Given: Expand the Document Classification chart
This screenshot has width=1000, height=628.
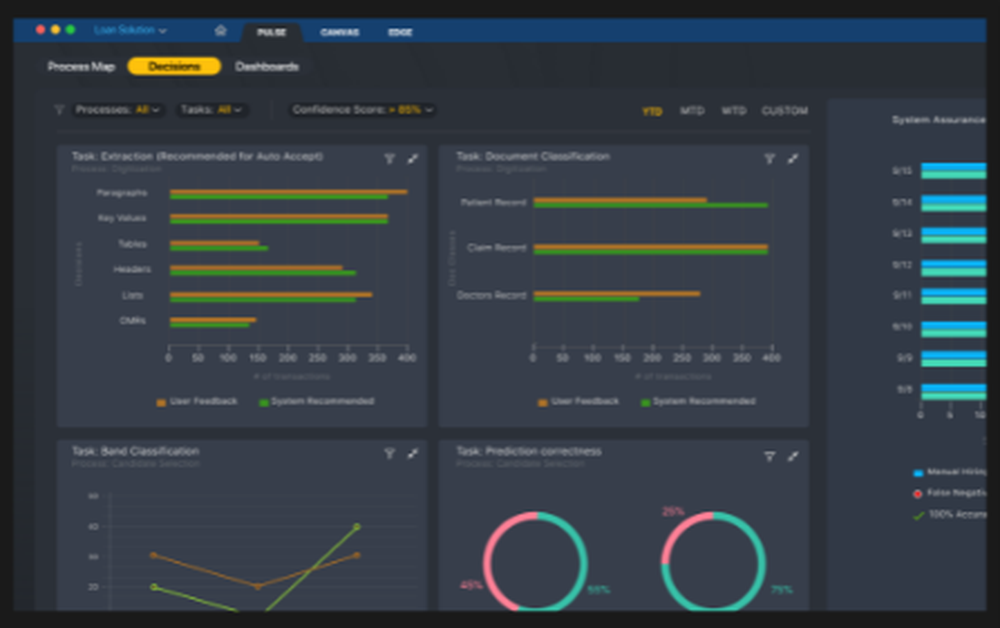Looking at the screenshot, I should coord(793,159).
